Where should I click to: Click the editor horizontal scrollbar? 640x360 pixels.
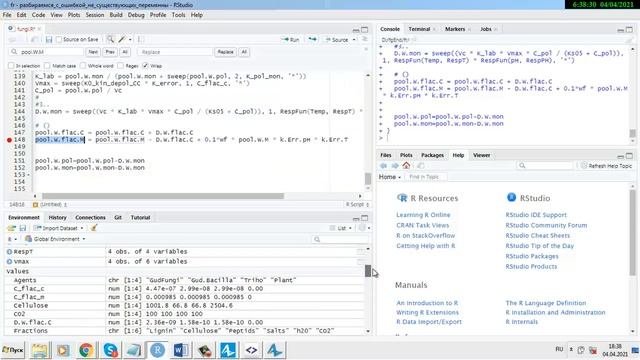point(163,196)
